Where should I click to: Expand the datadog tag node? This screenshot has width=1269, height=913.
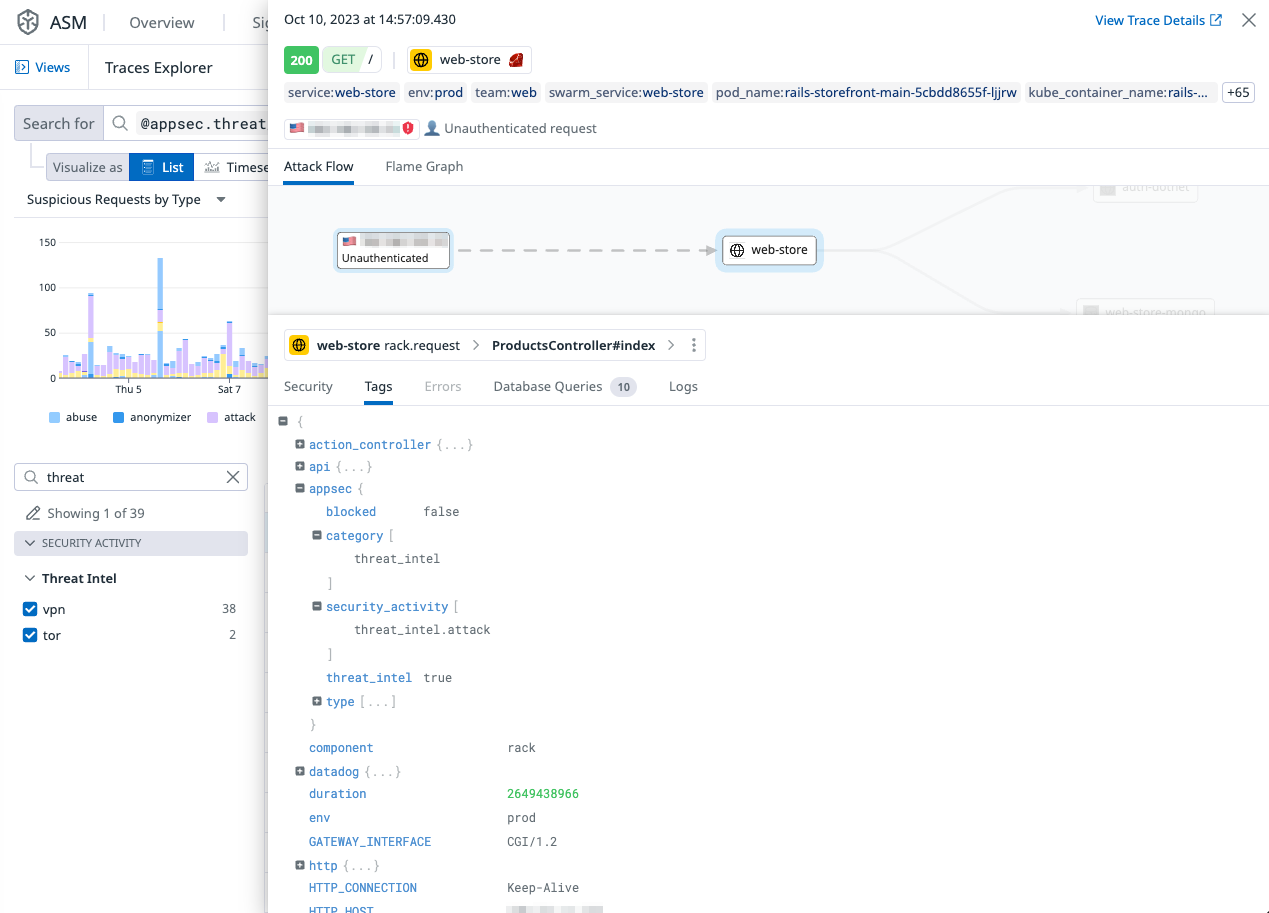pos(300,771)
